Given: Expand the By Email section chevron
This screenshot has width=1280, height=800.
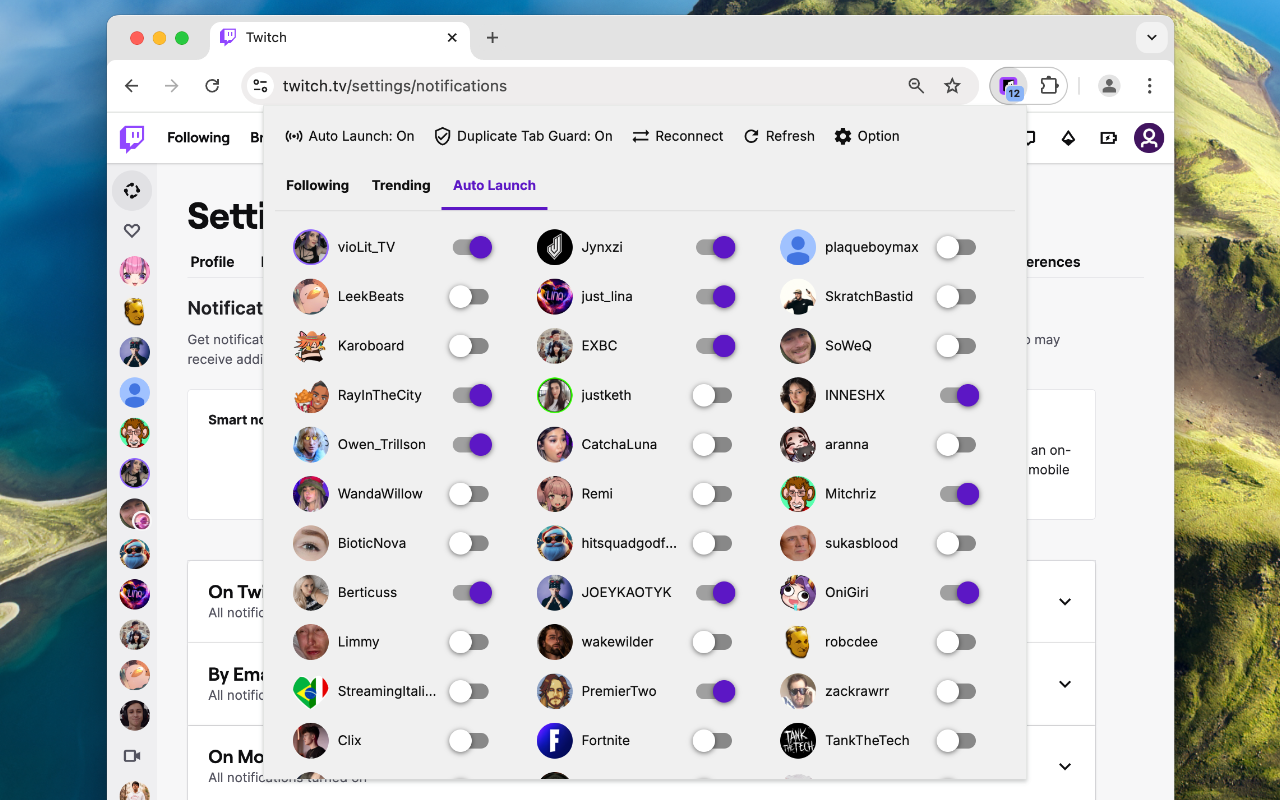Looking at the screenshot, I should click(1064, 683).
